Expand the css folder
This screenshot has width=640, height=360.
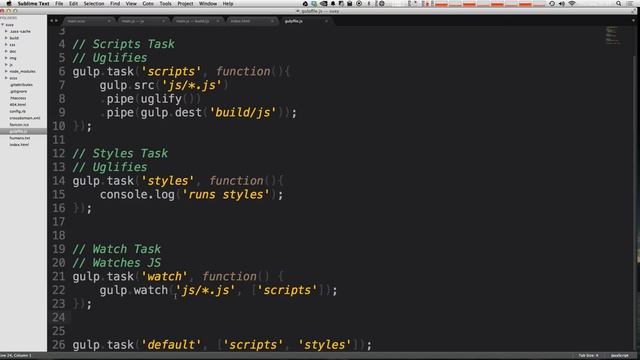pos(6,44)
